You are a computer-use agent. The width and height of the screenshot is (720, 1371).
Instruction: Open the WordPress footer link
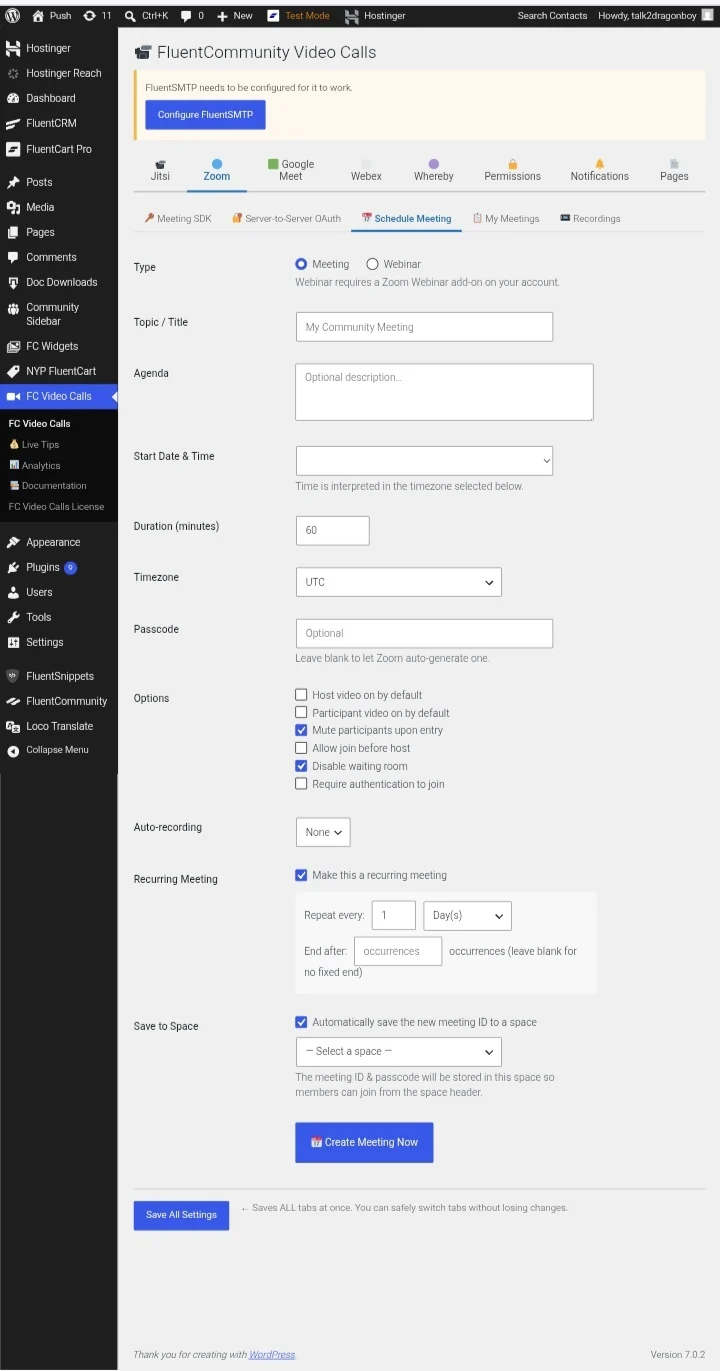pos(272,1355)
